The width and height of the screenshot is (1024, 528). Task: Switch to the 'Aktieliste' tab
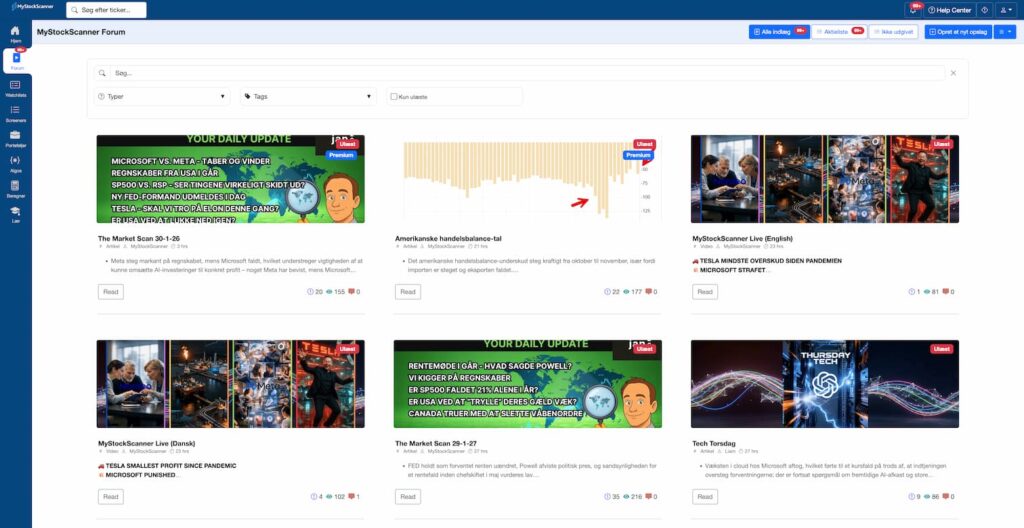coord(837,32)
